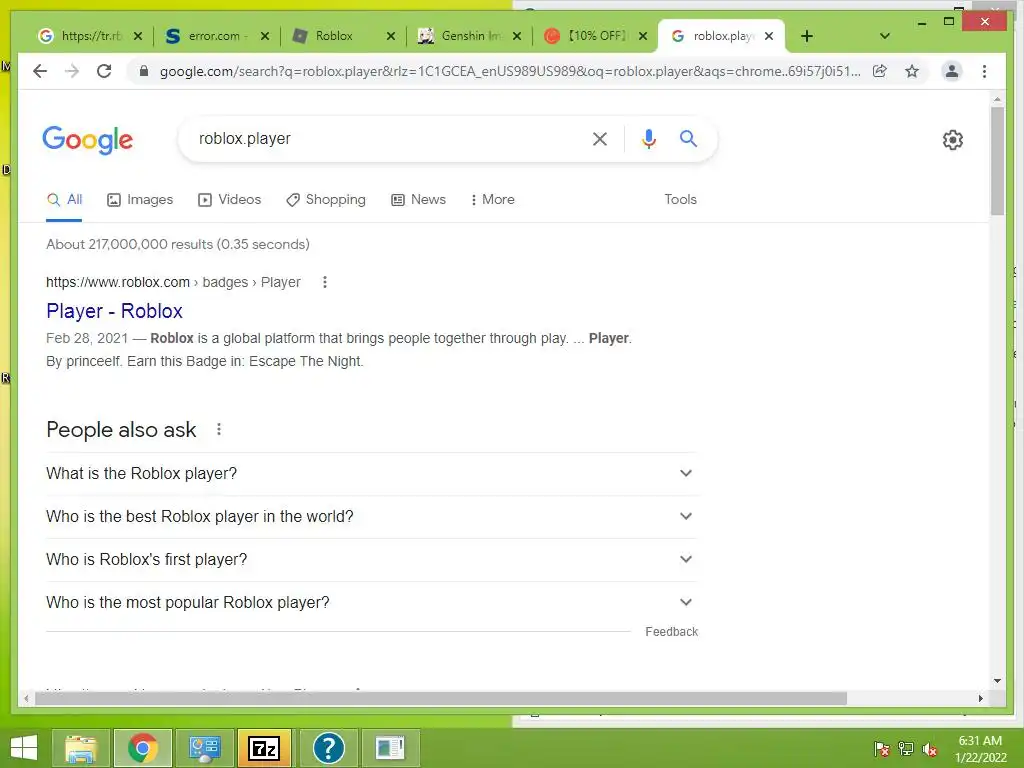Image resolution: width=1024 pixels, height=768 pixels.
Task: Click the address bar URL
Action: point(509,71)
